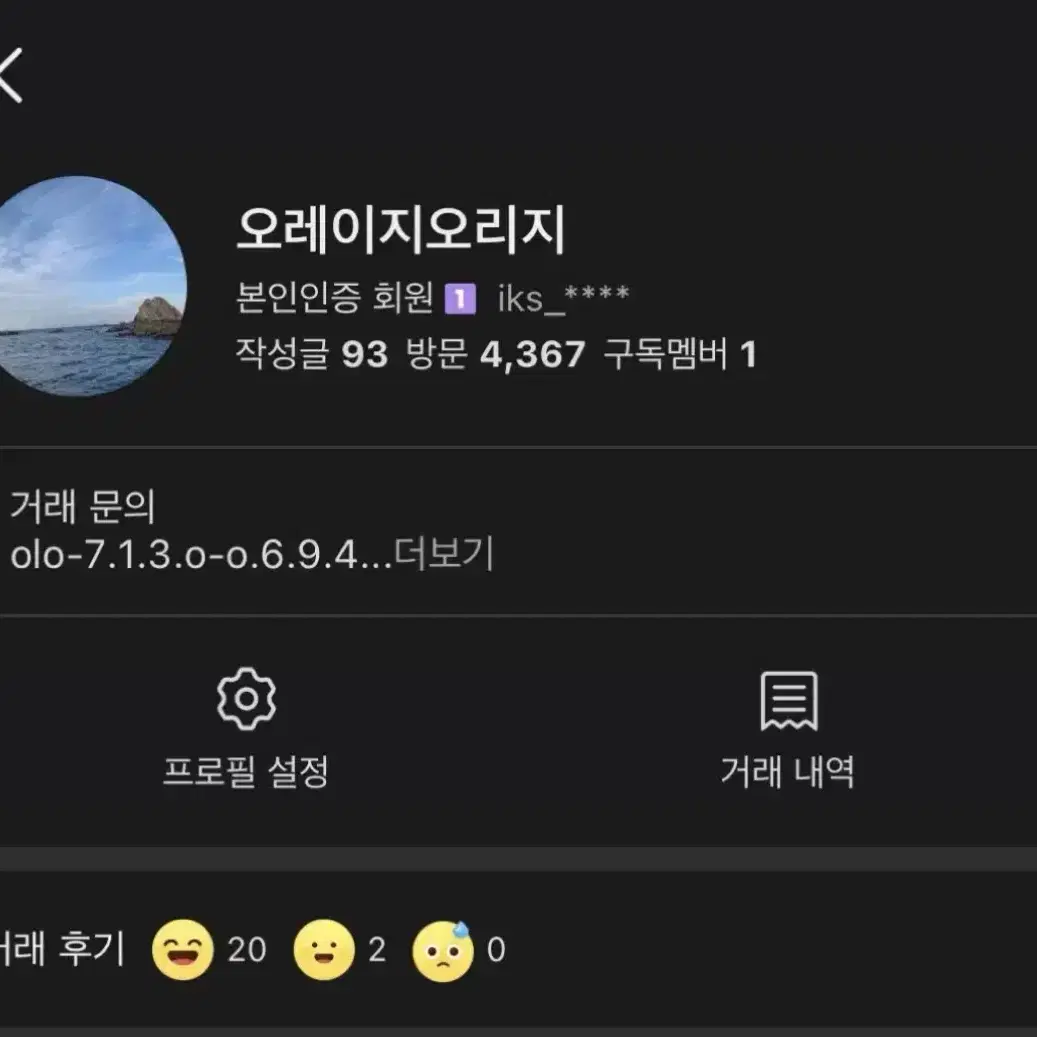Image resolution: width=1037 pixels, height=1037 pixels.
Task: Tap the 거래 문의 heading
Action: click(83, 507)
